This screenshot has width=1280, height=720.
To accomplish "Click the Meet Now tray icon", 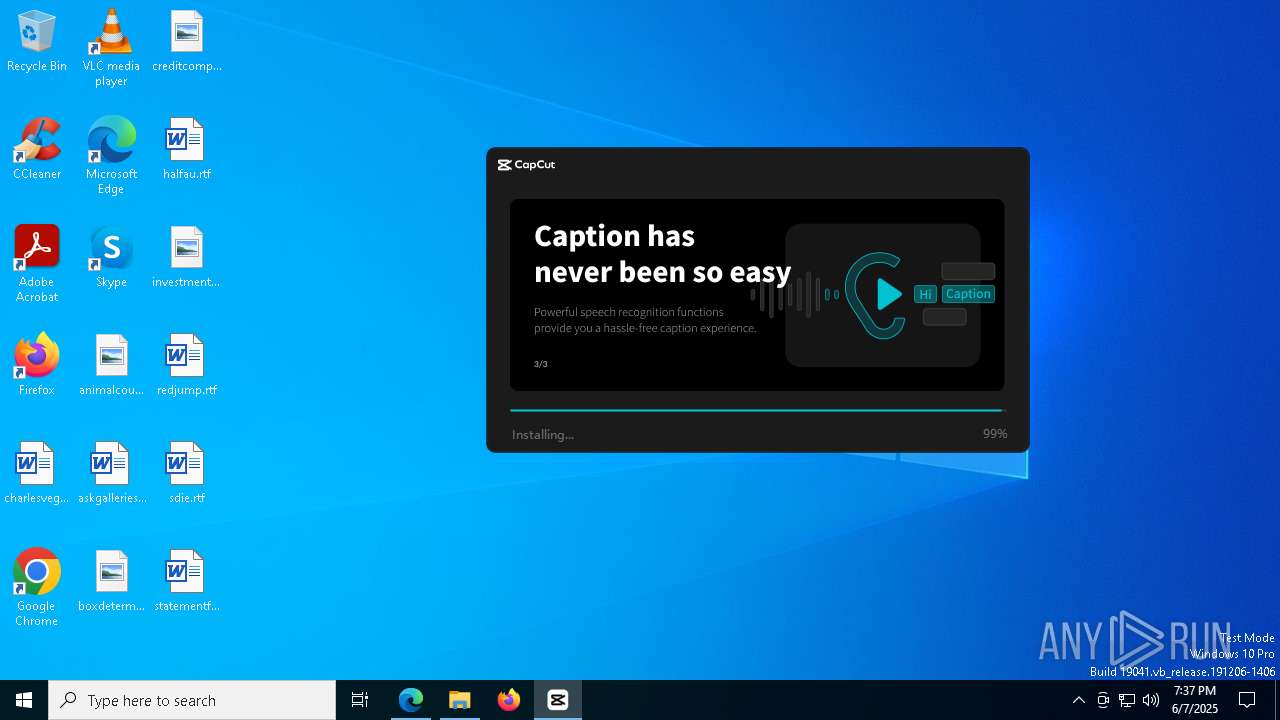I will (x=1103, y=700).
